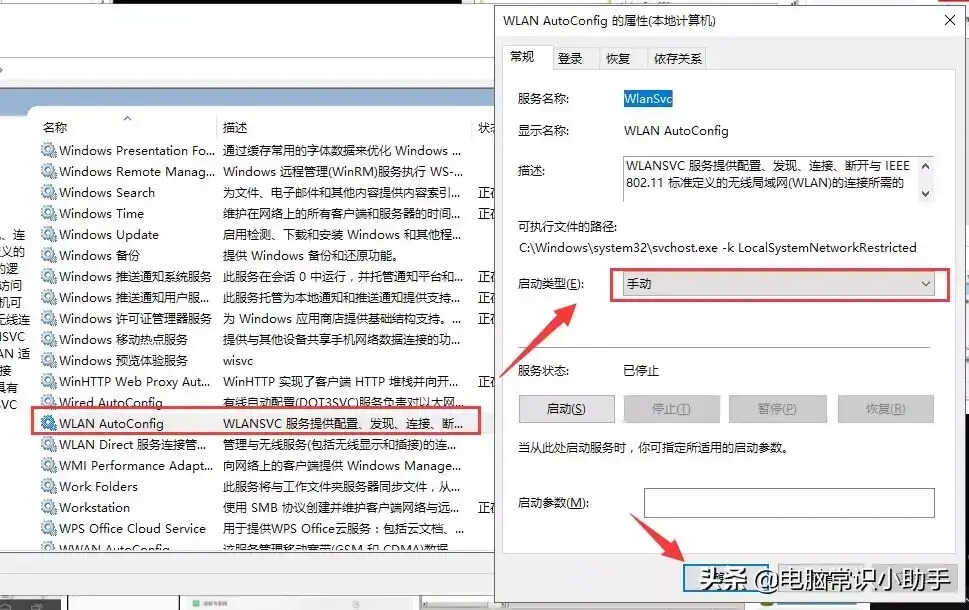The image size is (969, 610).
Task: Click the 启动参数(M) input field
Action: coord(789,503)
